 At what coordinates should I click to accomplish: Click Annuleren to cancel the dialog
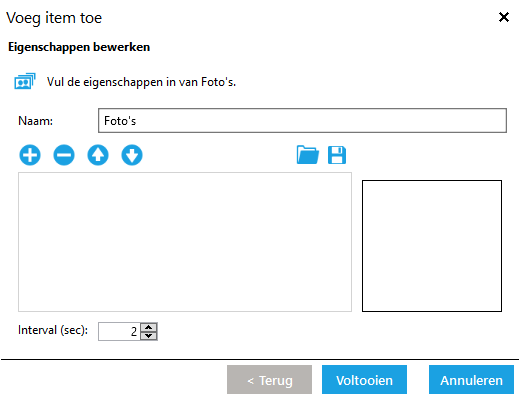point(471,380)
